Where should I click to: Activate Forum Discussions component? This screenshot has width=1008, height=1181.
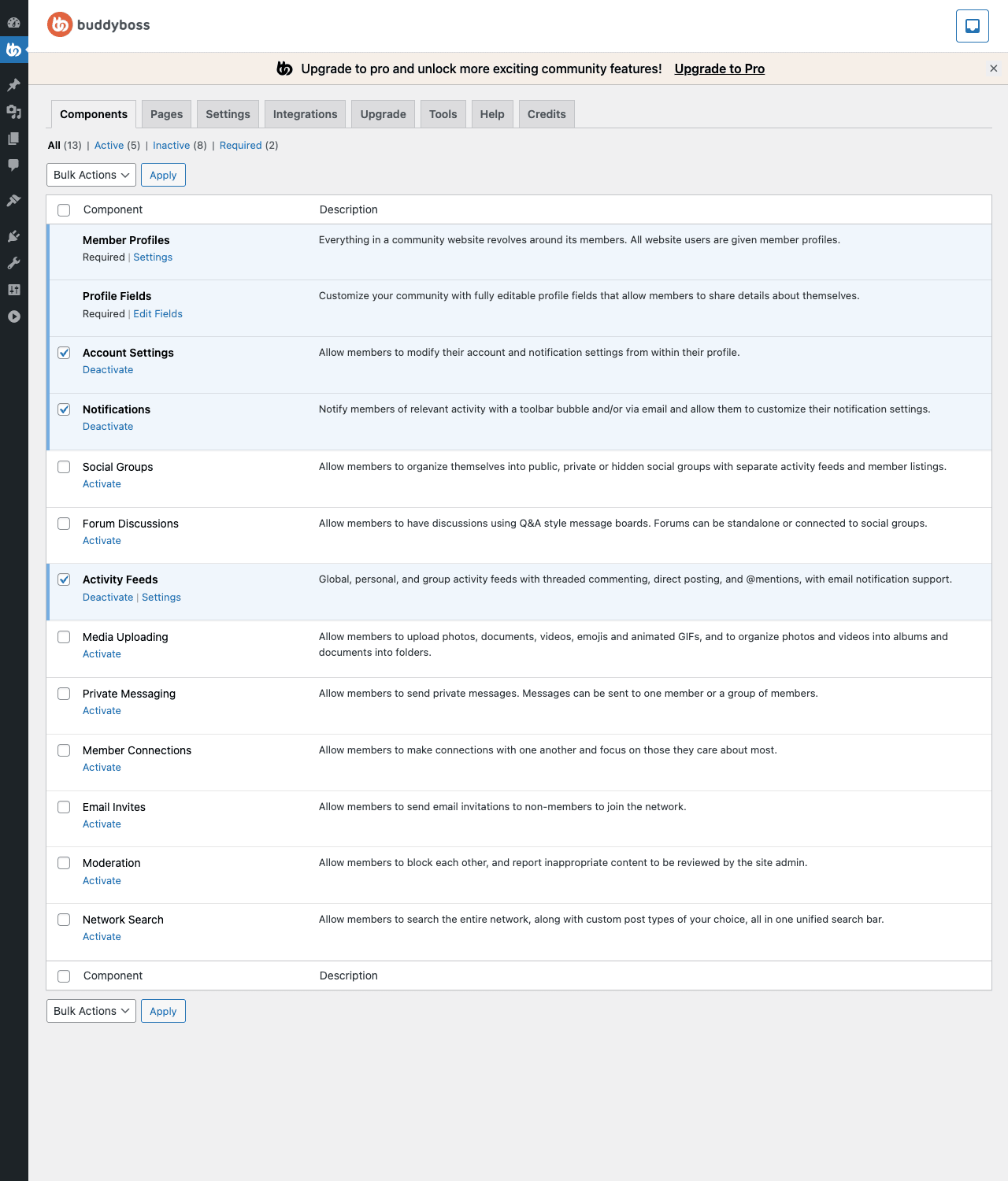point(102,541)
